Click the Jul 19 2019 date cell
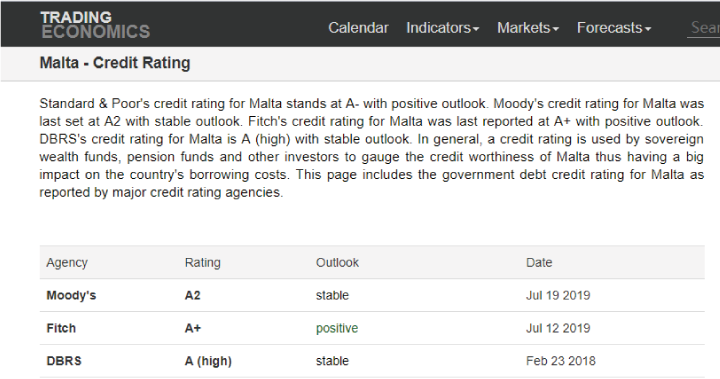This screenshot has height=379, width=720. click(558, 295)
